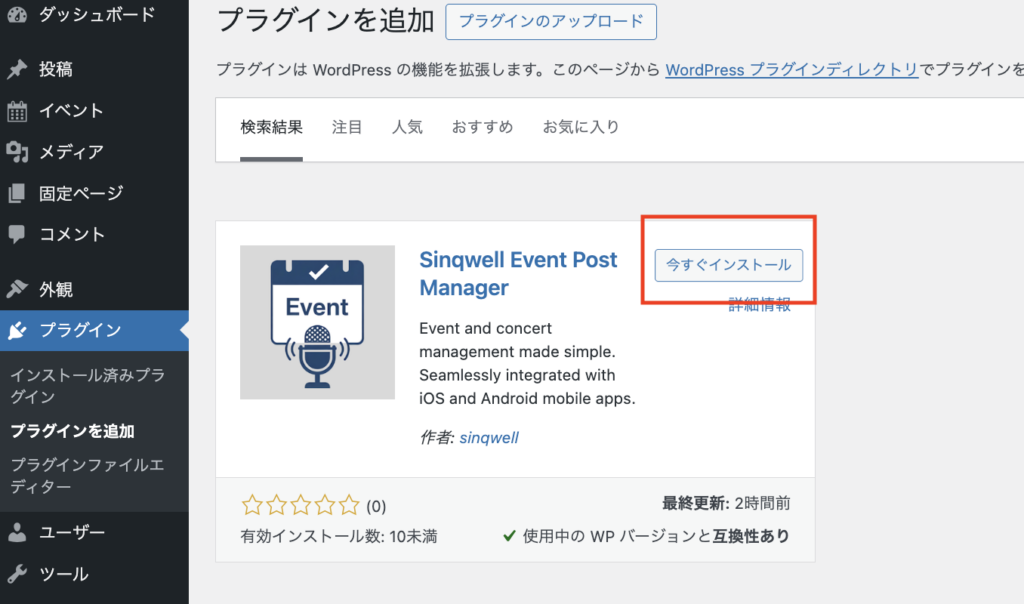The image size is (1024, 604).
Task: Select the Recommended (おすすめ) tab
Action: 482,127
